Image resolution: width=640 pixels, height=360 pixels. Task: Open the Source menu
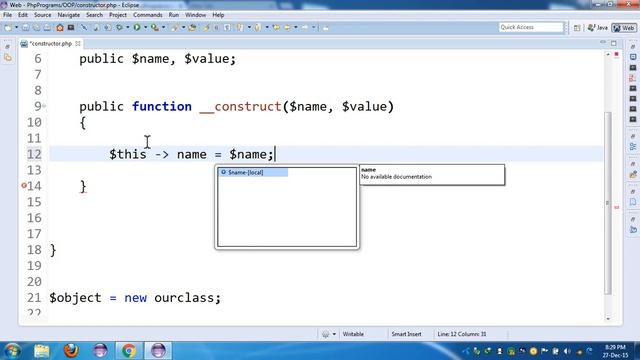[x=42, y=15]
